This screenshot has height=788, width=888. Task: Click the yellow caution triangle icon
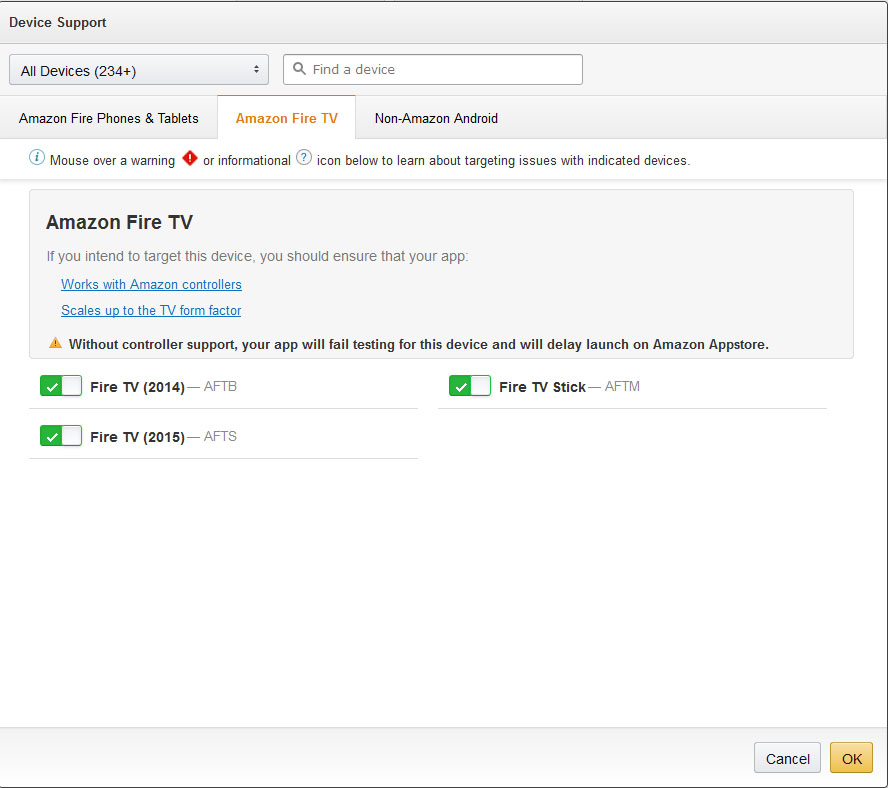pyautogui.click(x=56, y=343)
